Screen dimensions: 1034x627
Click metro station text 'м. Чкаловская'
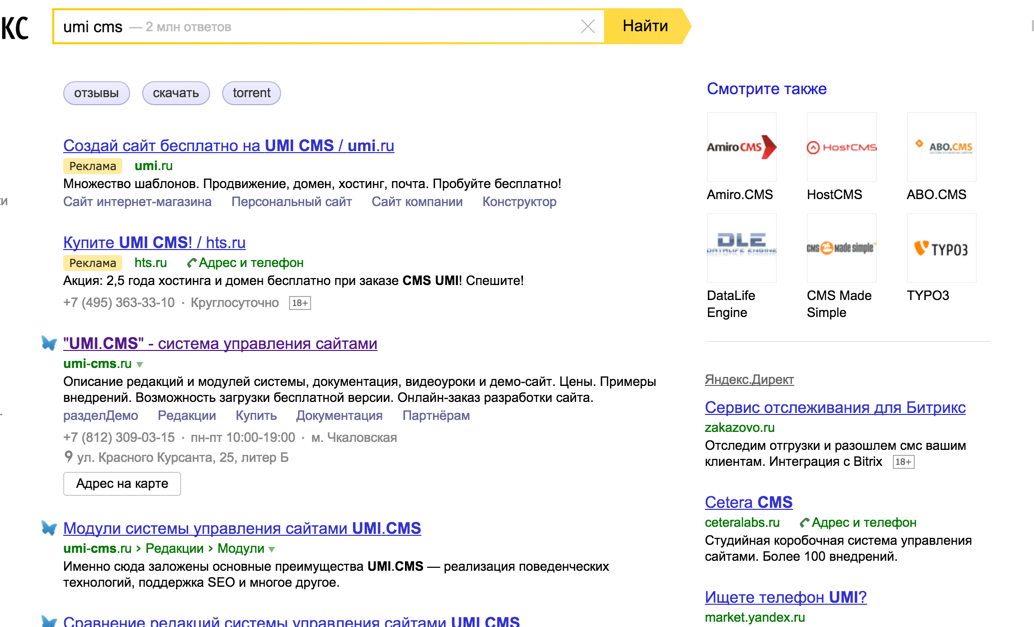[354, 437]
